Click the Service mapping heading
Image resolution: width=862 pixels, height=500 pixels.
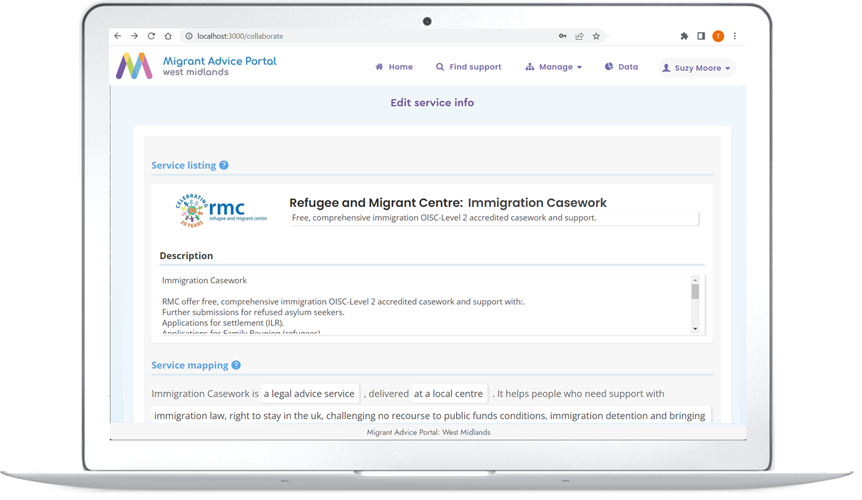190,365
